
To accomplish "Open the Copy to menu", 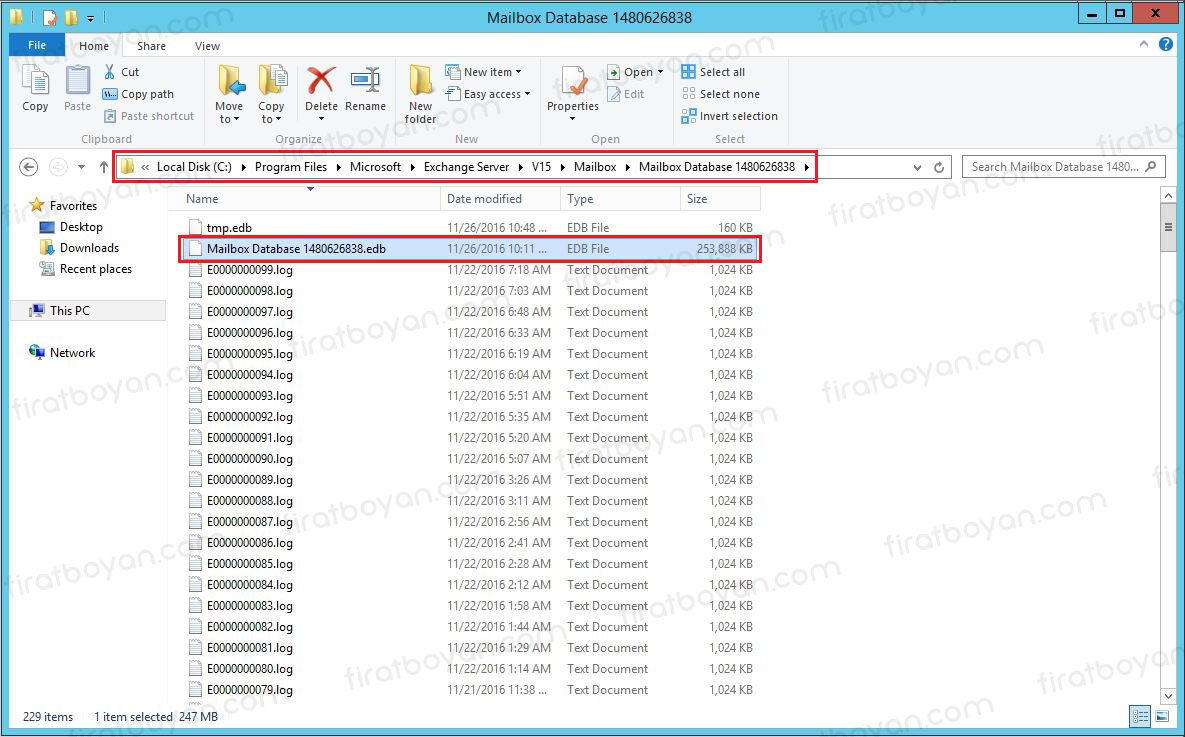I will (271, 94).
